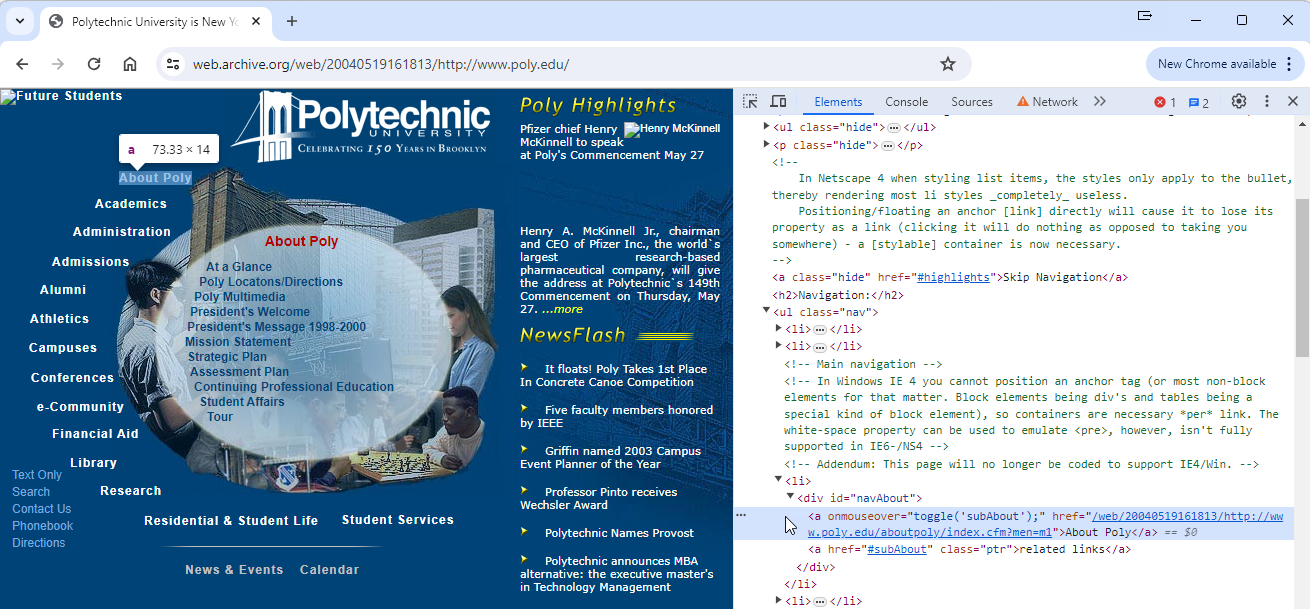Viewport: 1310px width, 609px height.
Task: Click the inspect element picker icon
Action: click(x=751, y=102)
